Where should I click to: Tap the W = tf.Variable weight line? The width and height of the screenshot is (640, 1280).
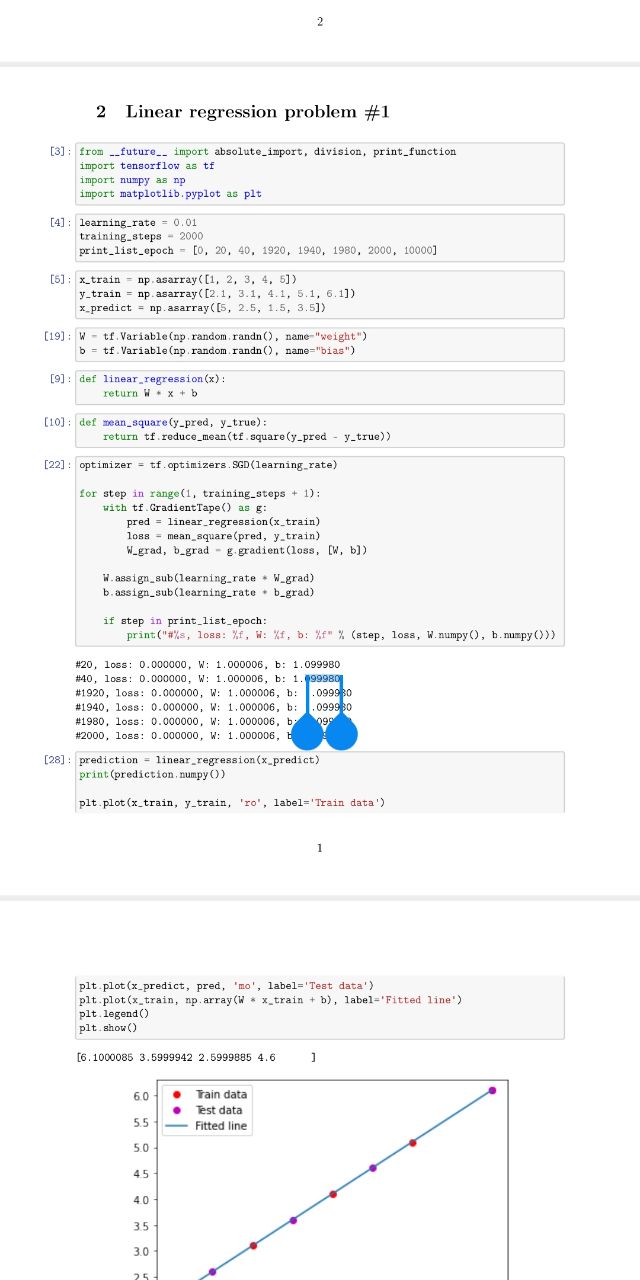pos(224,336)
